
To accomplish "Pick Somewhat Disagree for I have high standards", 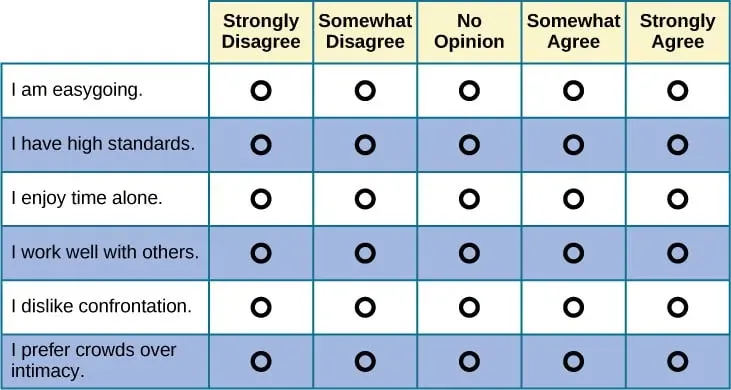I will pos(365,145).
